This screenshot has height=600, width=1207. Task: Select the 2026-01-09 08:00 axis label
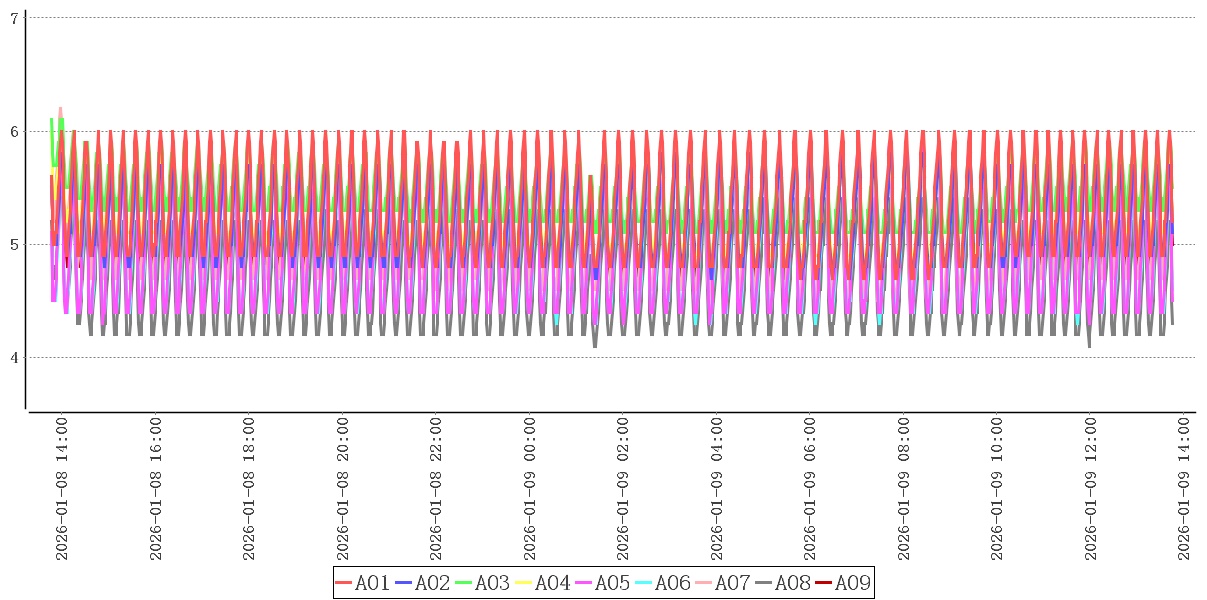(903, 489)
